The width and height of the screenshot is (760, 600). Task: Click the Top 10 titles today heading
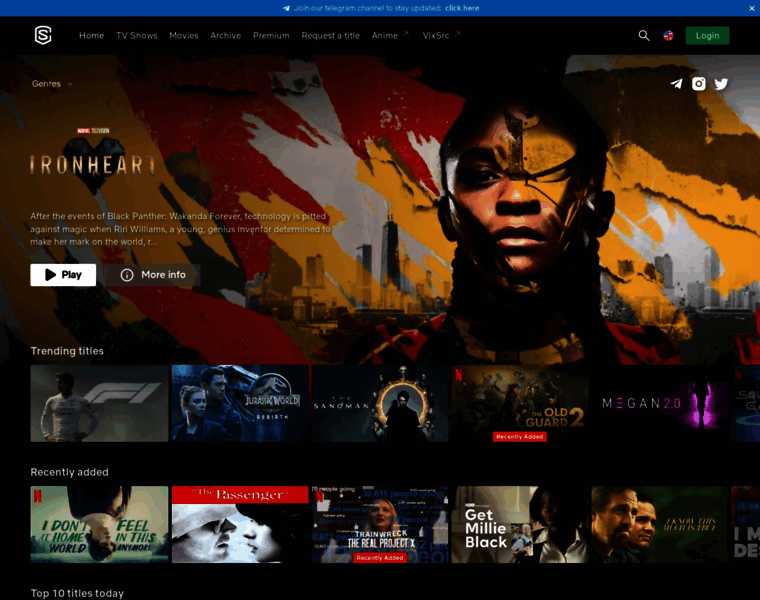pyautogui.click(x=77, y=593)
